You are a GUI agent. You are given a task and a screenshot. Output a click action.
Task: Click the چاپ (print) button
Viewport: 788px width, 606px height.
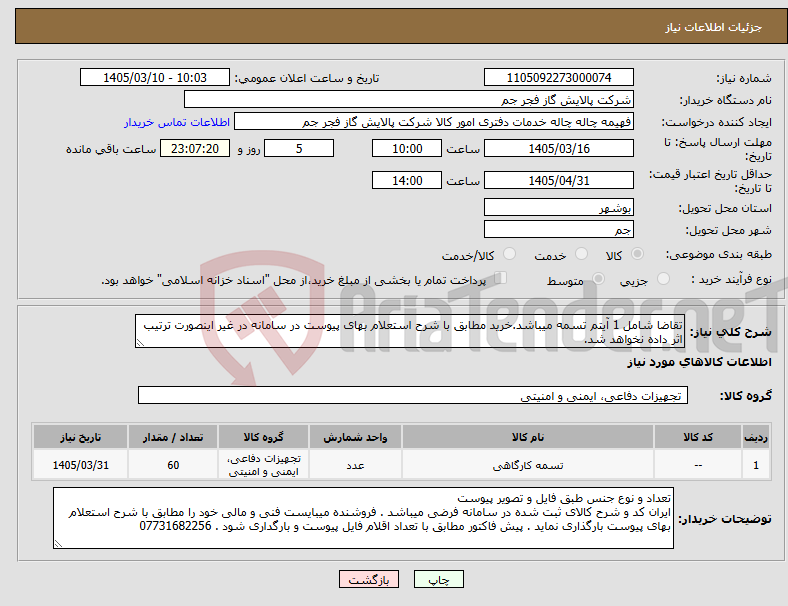[x=438, y=579]
